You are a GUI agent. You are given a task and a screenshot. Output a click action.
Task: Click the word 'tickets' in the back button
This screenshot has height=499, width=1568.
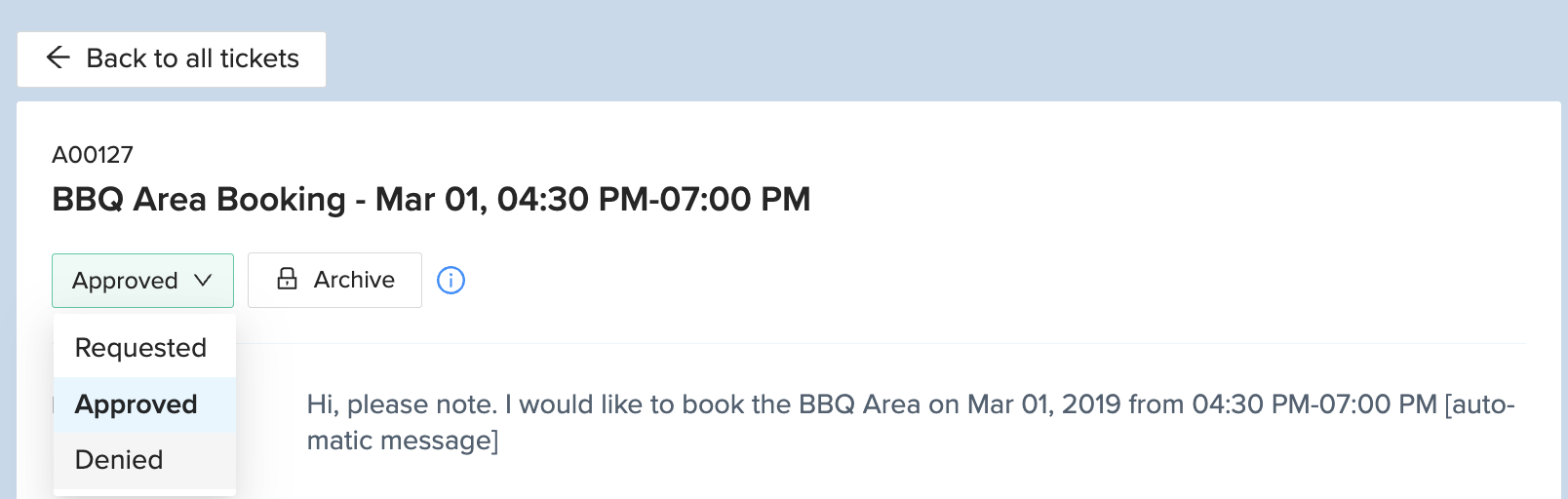pyautogui.click(x=259, y=58)
